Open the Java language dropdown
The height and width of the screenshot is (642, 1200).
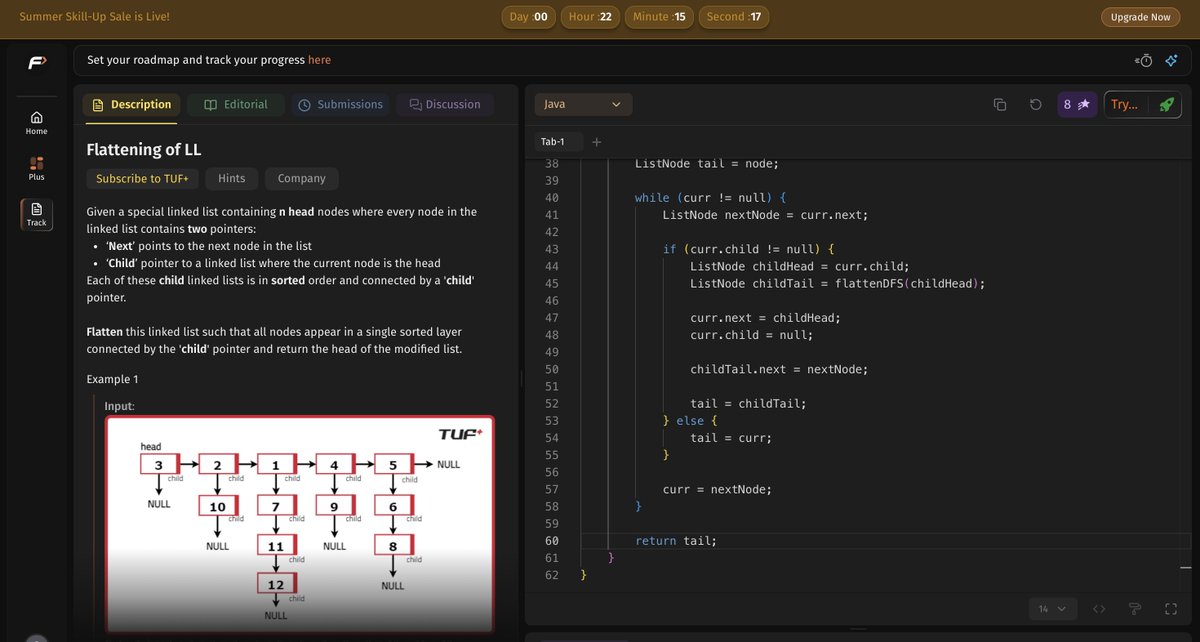point(583,104)
